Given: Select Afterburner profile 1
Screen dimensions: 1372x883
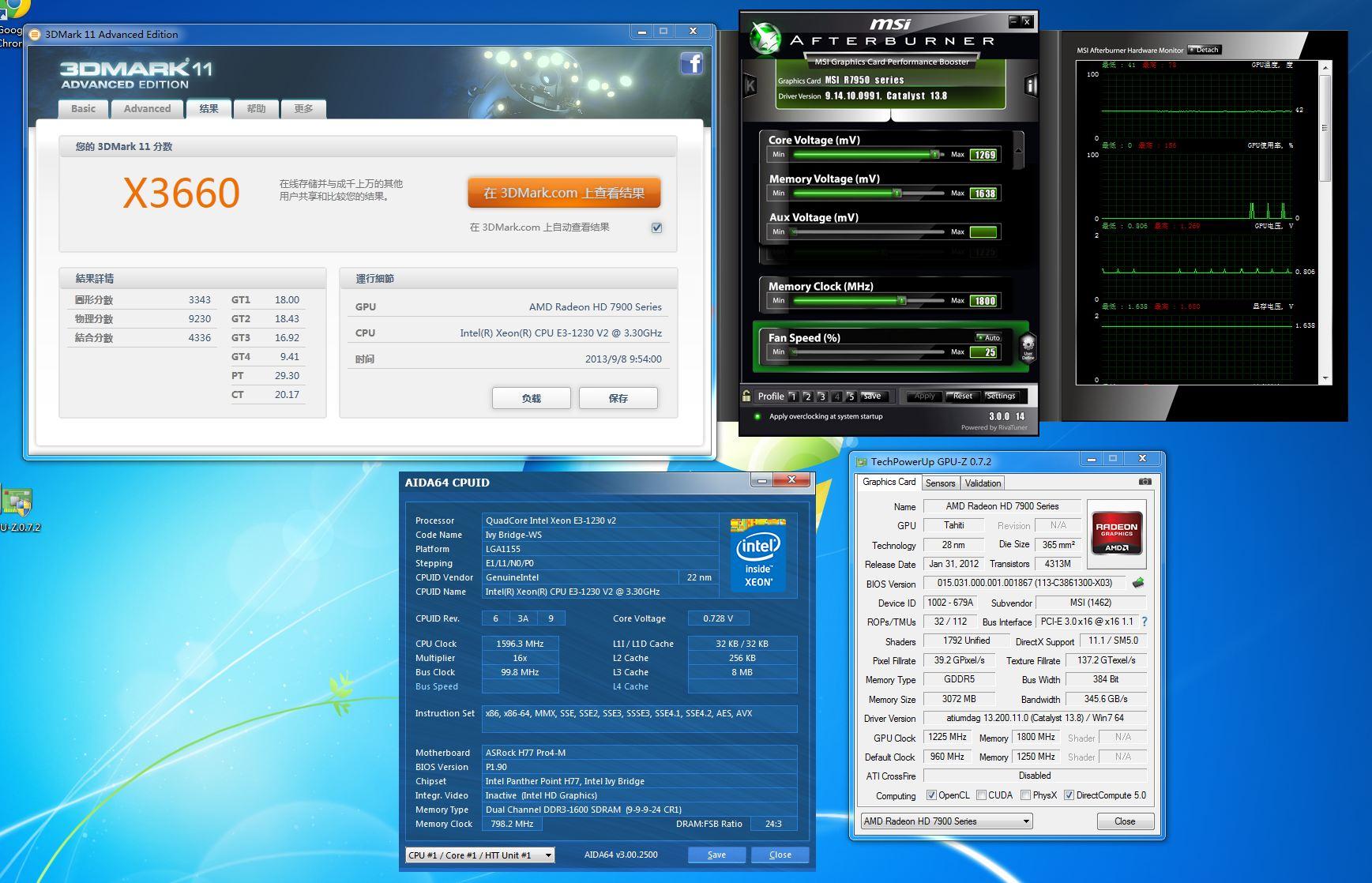Looking at the screenshot, I should tap(793, 396).
